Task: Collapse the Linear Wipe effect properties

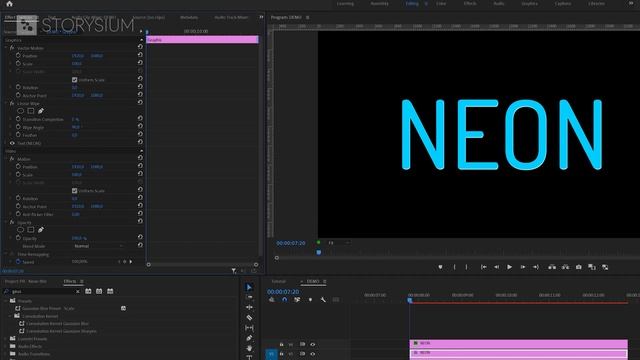Action: (6, 104)
